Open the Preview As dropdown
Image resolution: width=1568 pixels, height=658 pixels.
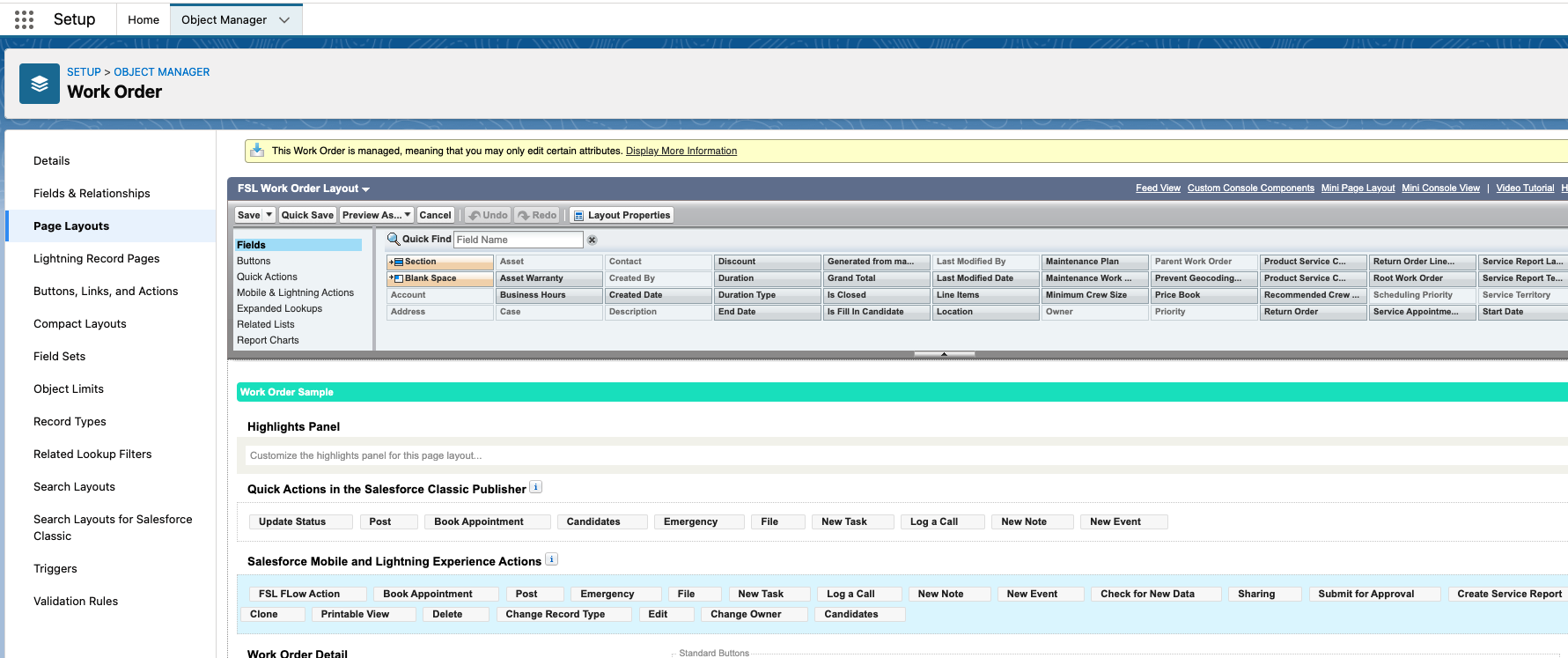377,215
